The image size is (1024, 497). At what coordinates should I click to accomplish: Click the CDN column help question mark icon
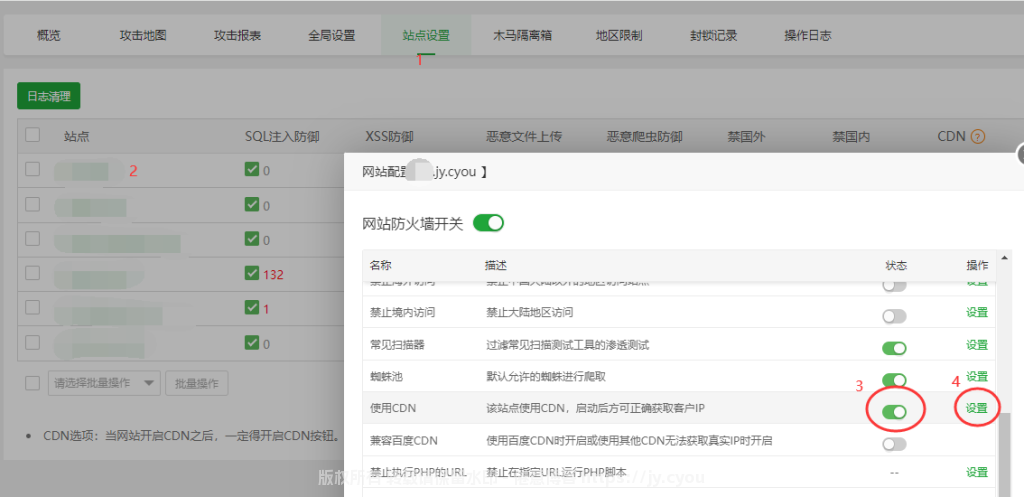(x=978, y=136)
